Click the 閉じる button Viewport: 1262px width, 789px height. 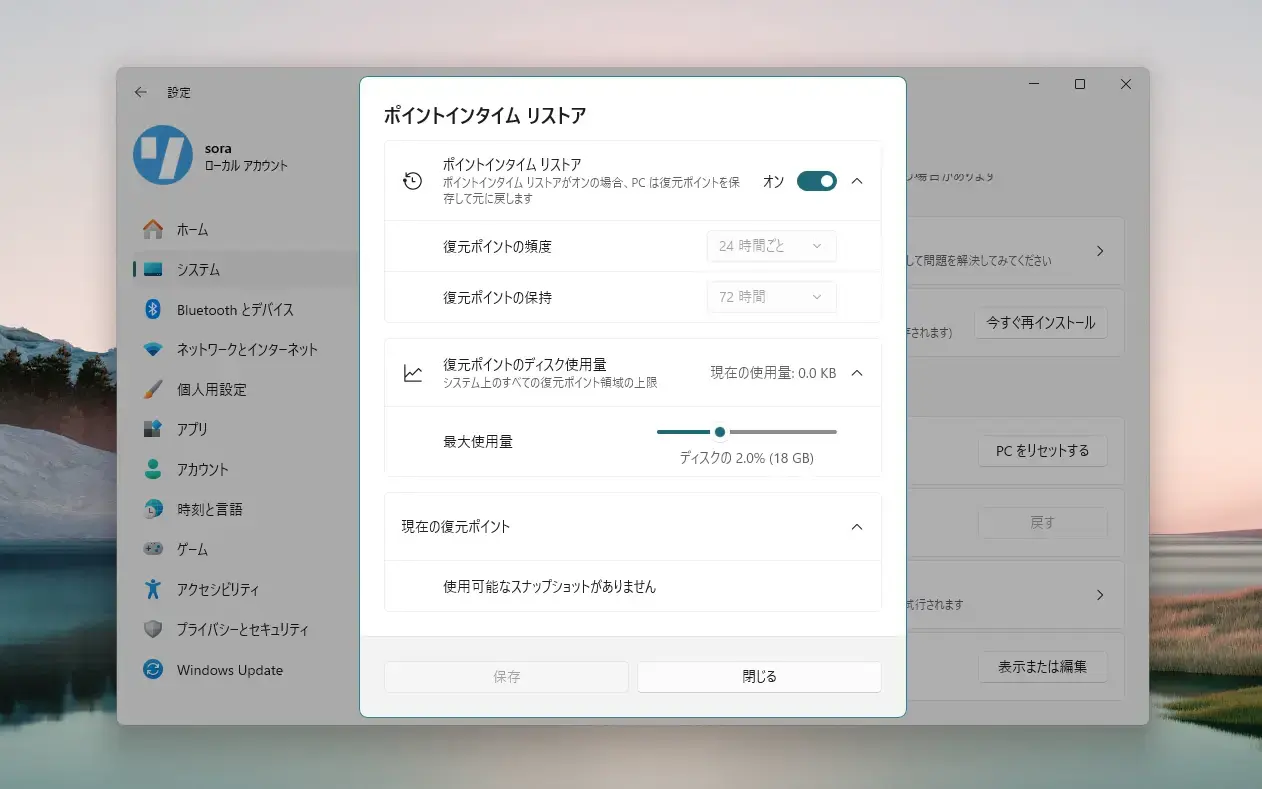(759, 677)
